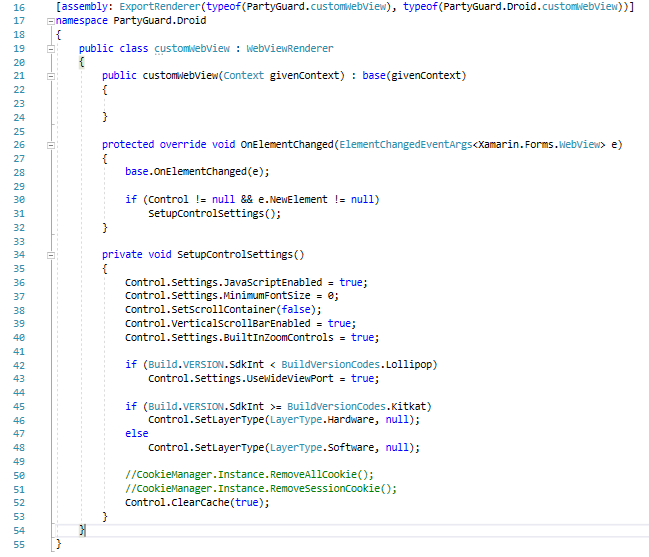Click SetScrollContainer method call

pyautogui.click(x=223, y=310)
